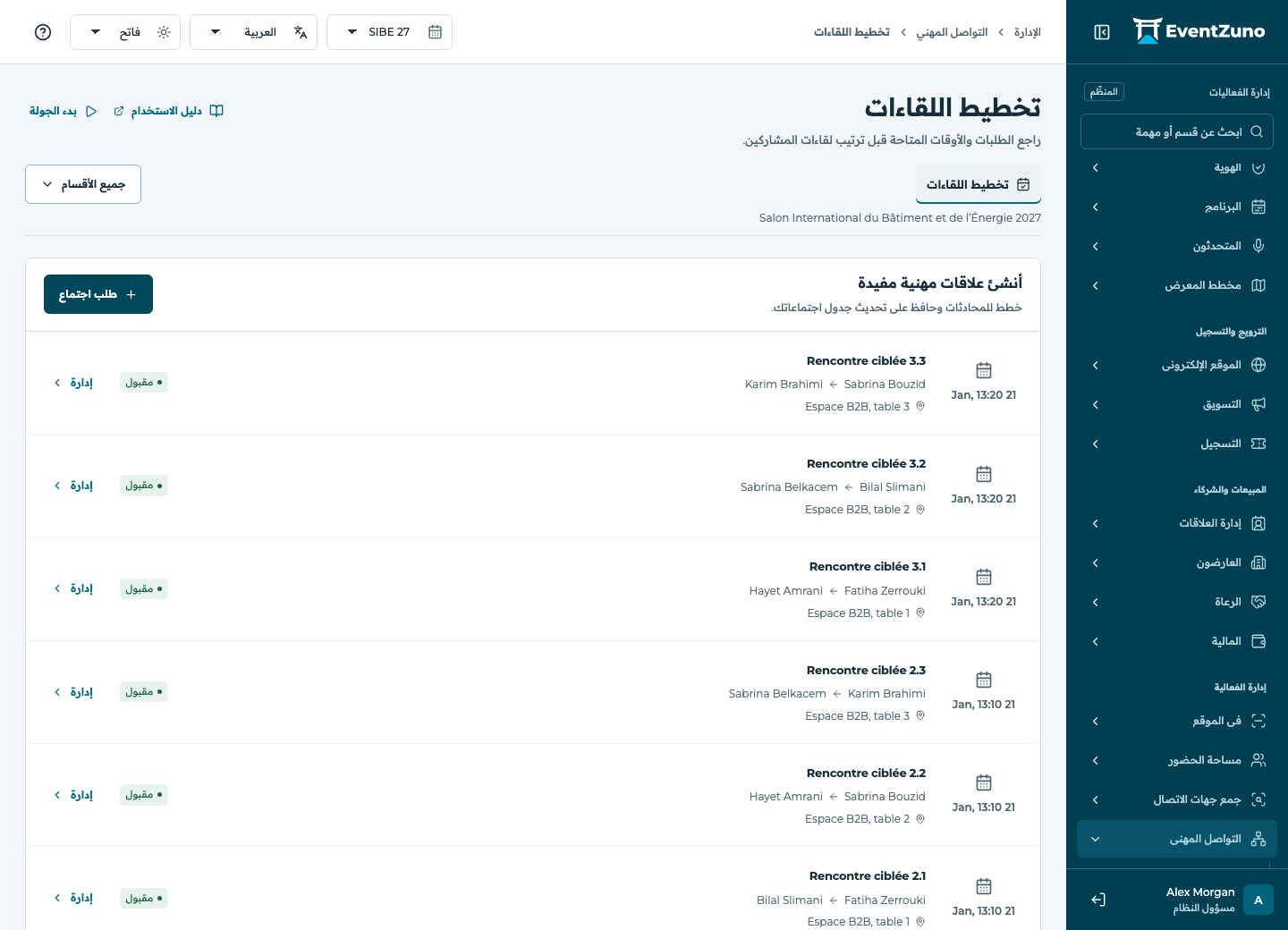This screenshot has height=930, width=1288.
Task: Expand the الهوية sidebar section
Action: point(1177,167)
